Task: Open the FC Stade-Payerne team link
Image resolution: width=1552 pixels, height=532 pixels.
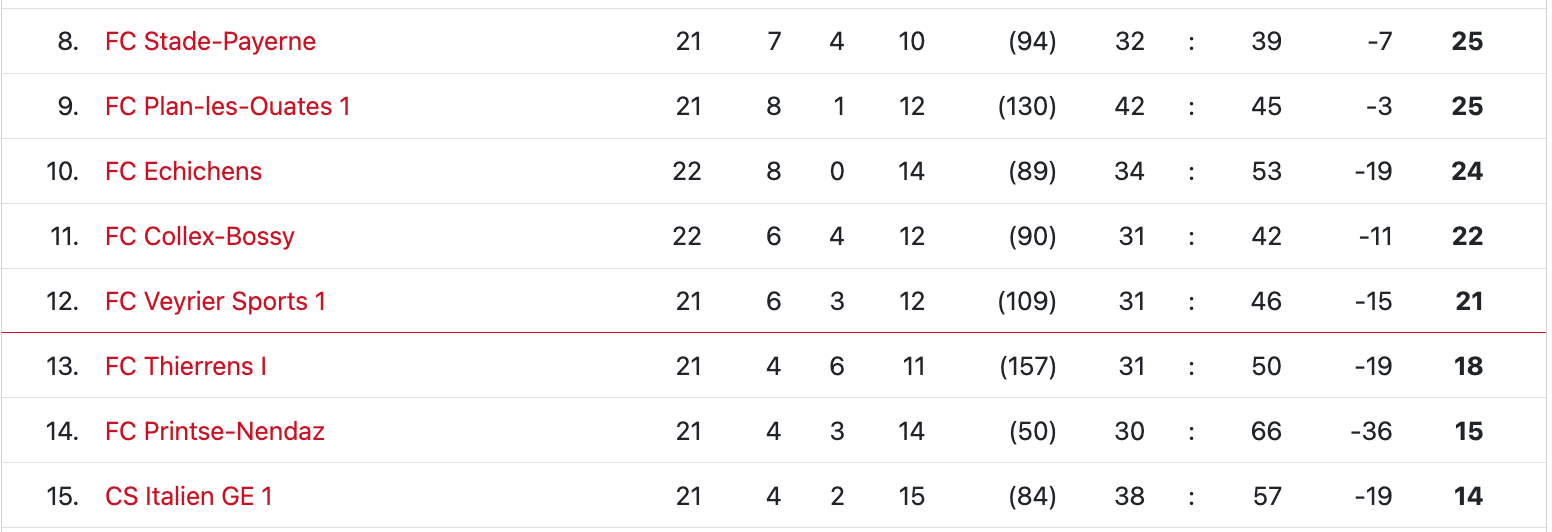Action: pos(210,42)
